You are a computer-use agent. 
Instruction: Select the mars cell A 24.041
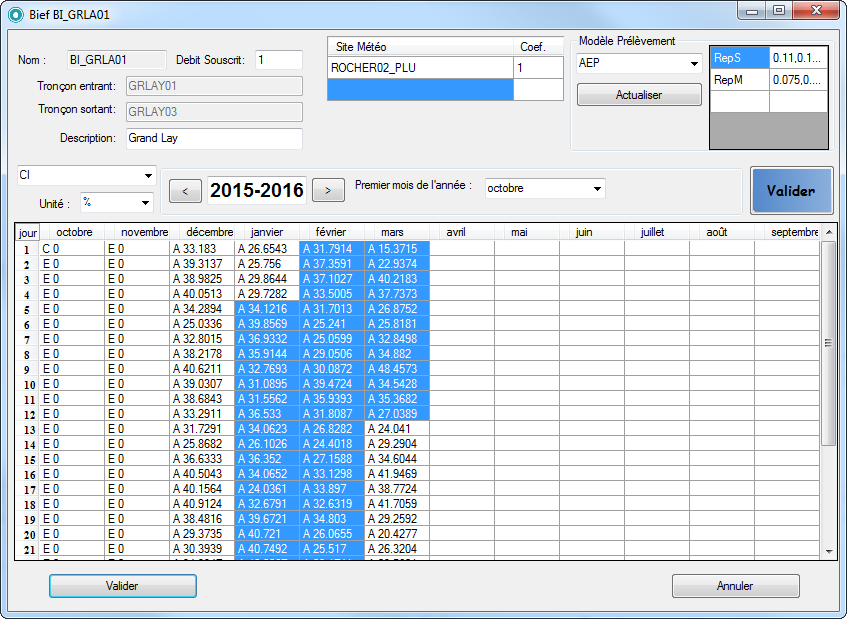tap(397, 429)
